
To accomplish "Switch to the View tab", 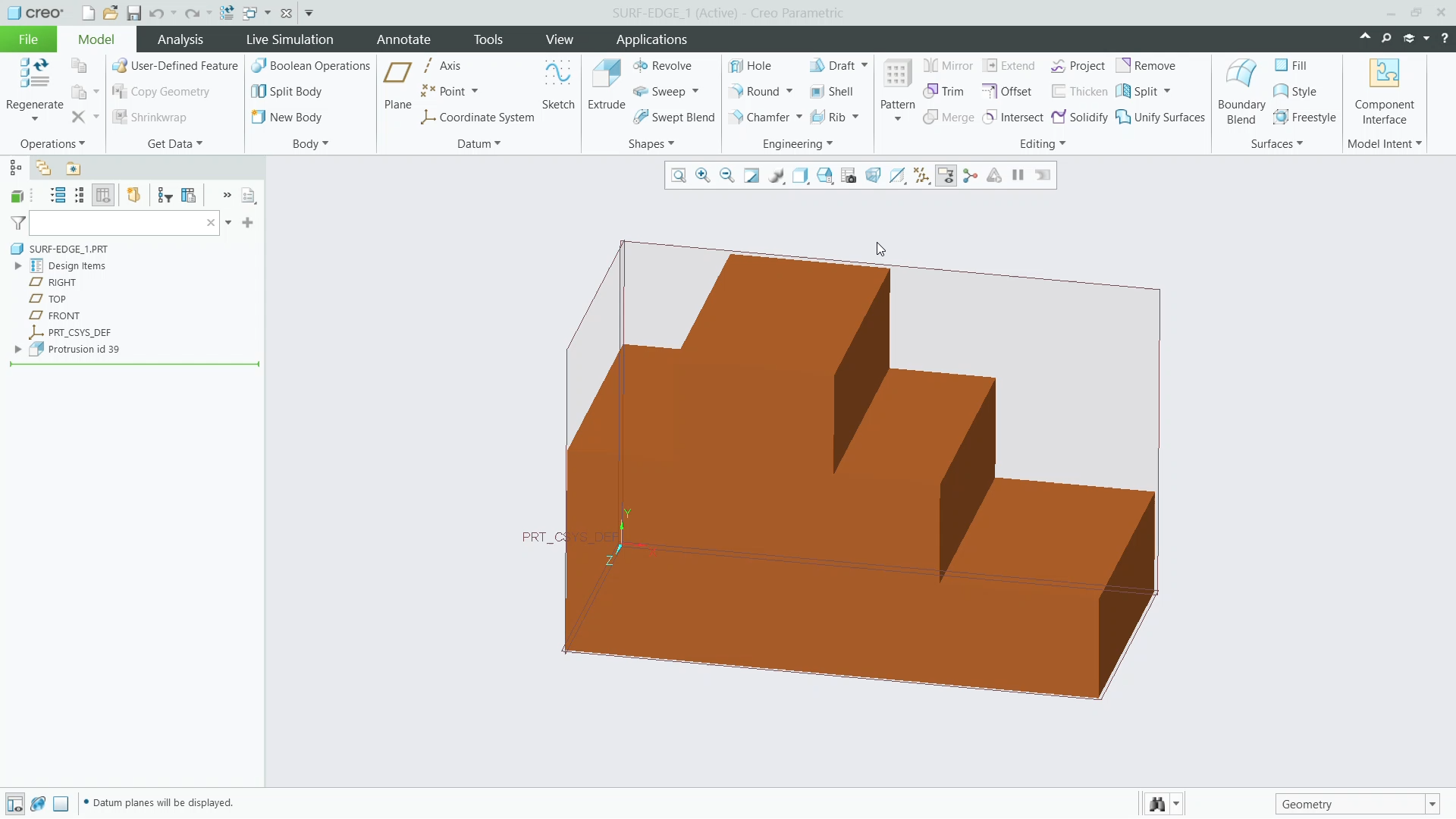I will pos(559,39).
